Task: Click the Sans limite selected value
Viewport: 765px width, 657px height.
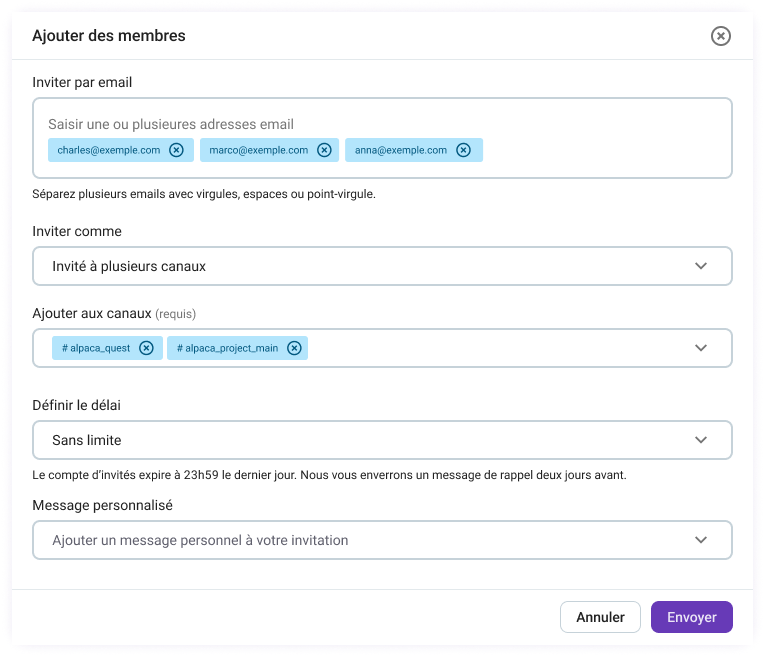Action: point(87,440)
